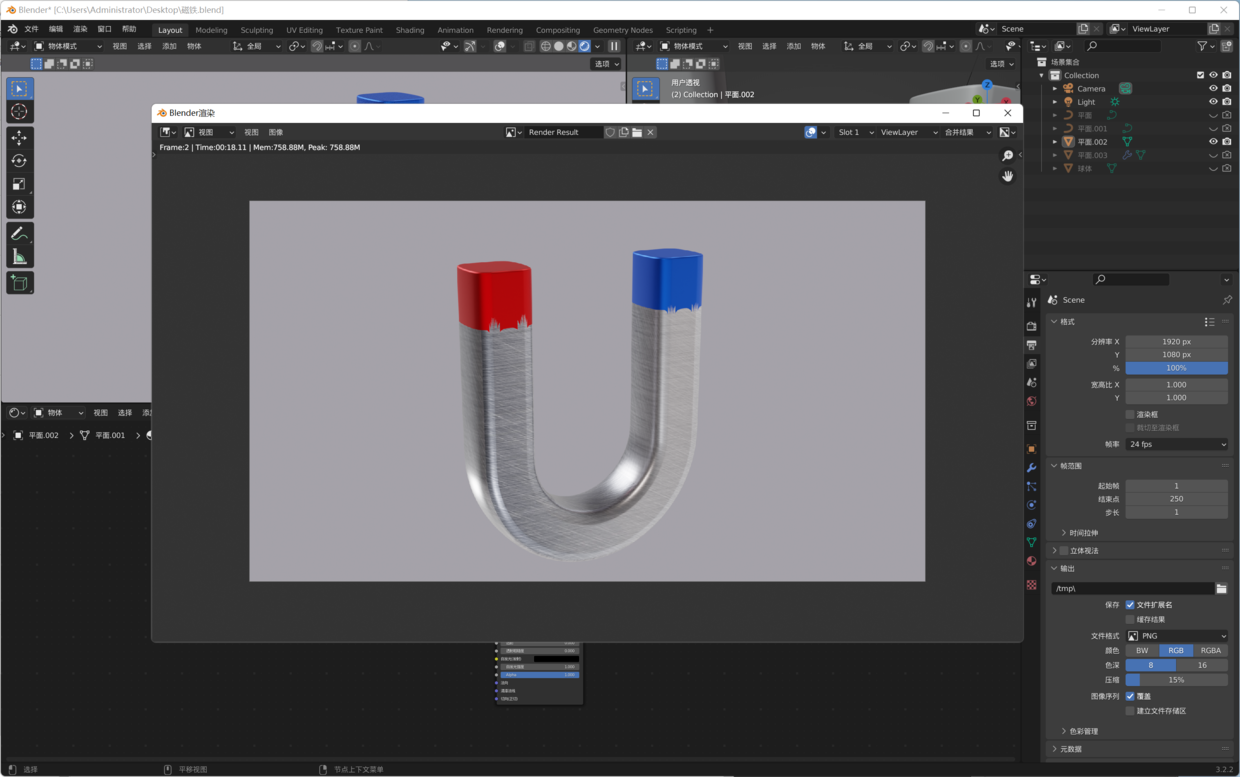Pin the Scene properties panel
Screen dimensions: 1240x777
coord(1227,300)
